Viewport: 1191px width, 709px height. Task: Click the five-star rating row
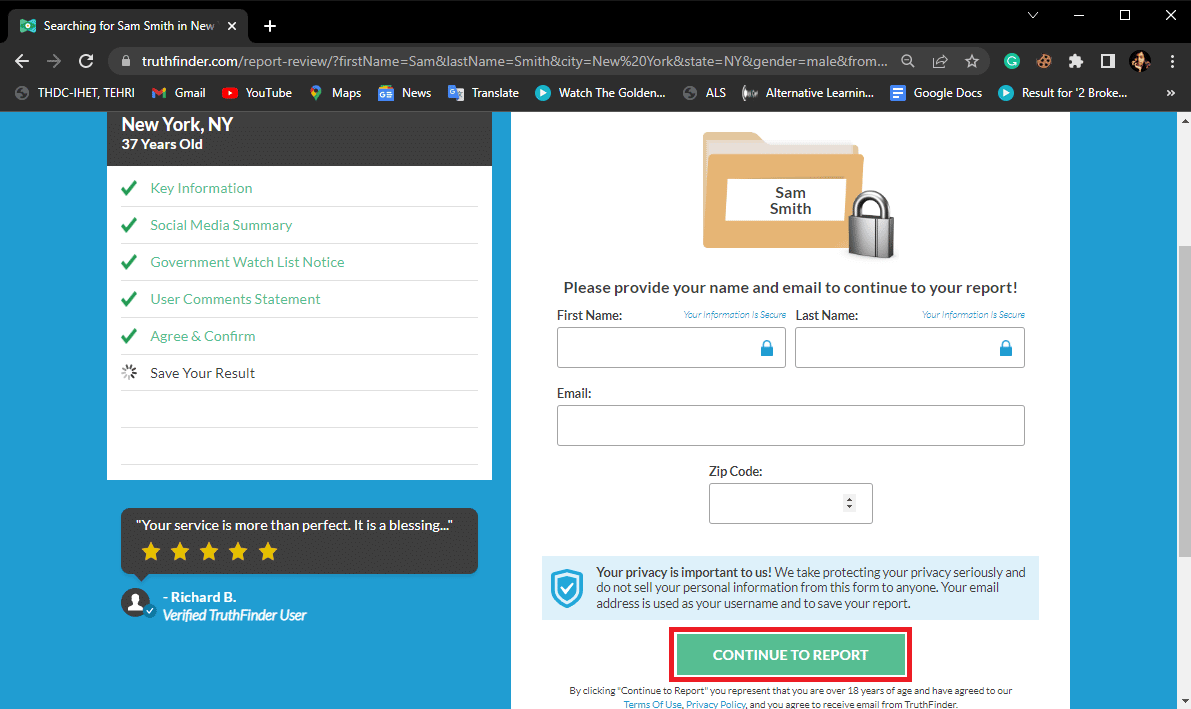pos(209,552)
